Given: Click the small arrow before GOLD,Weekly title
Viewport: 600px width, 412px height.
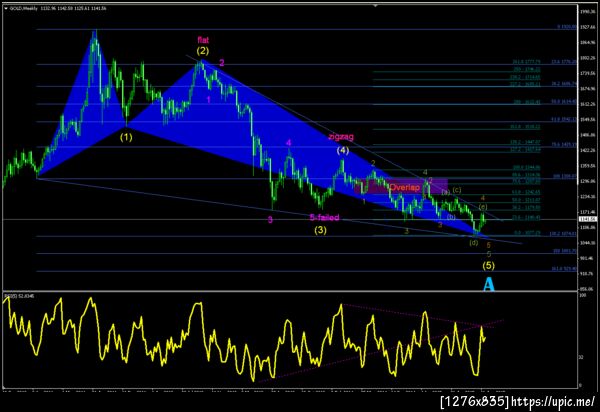Looking at the screenshot, I should point(6,8).
